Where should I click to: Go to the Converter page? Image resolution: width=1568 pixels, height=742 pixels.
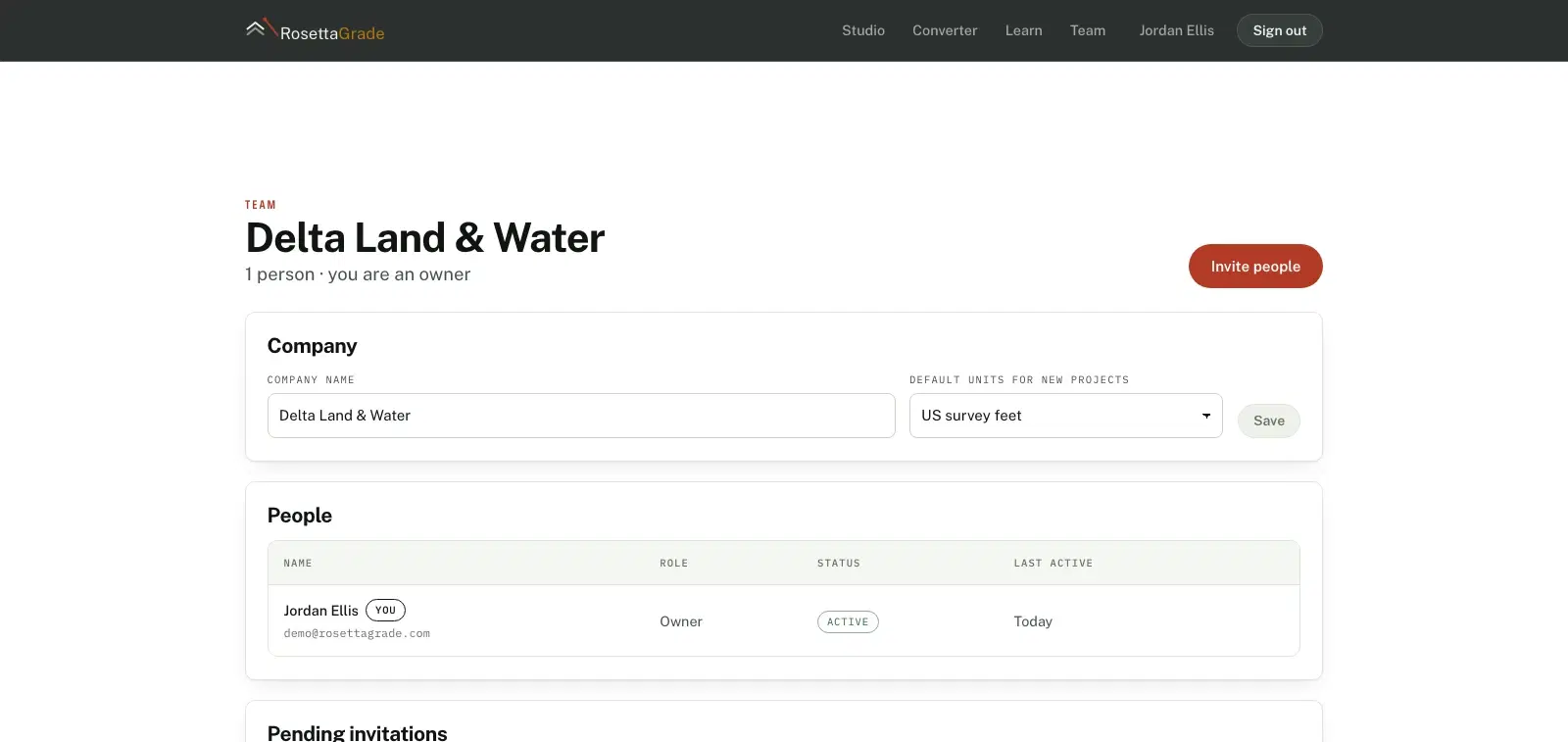click(x=945, y=30)
